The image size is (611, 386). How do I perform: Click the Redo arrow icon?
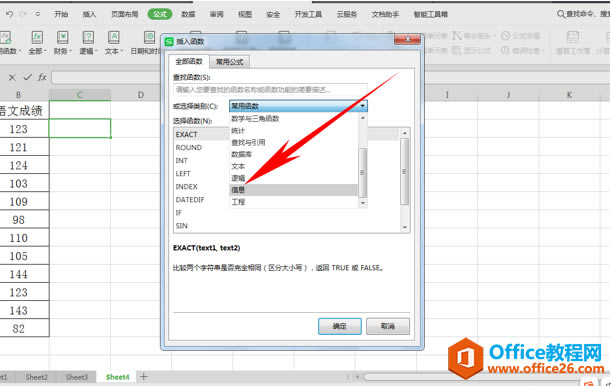[x=23, y=14]
